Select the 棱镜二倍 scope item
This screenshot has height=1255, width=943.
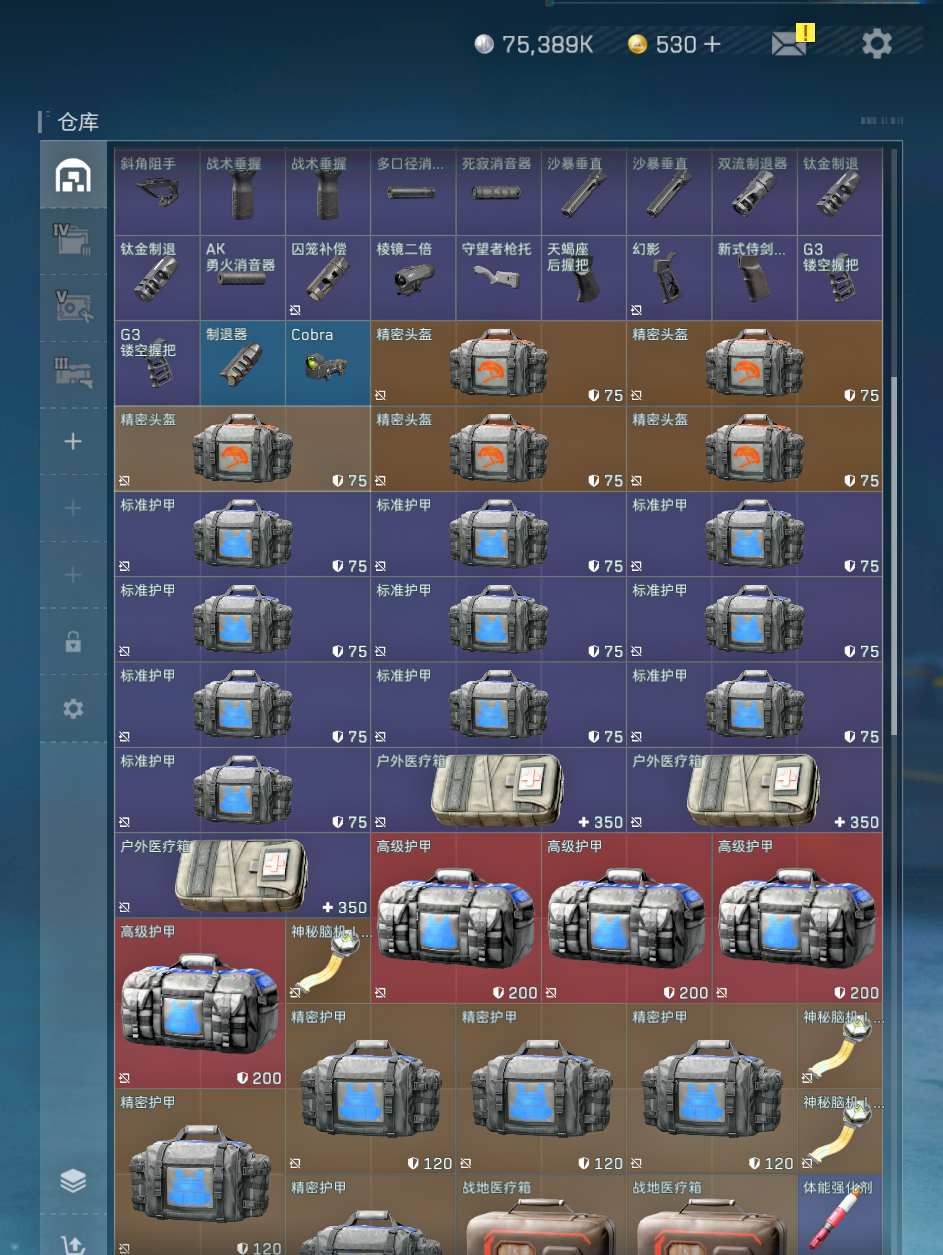[413, 277]
